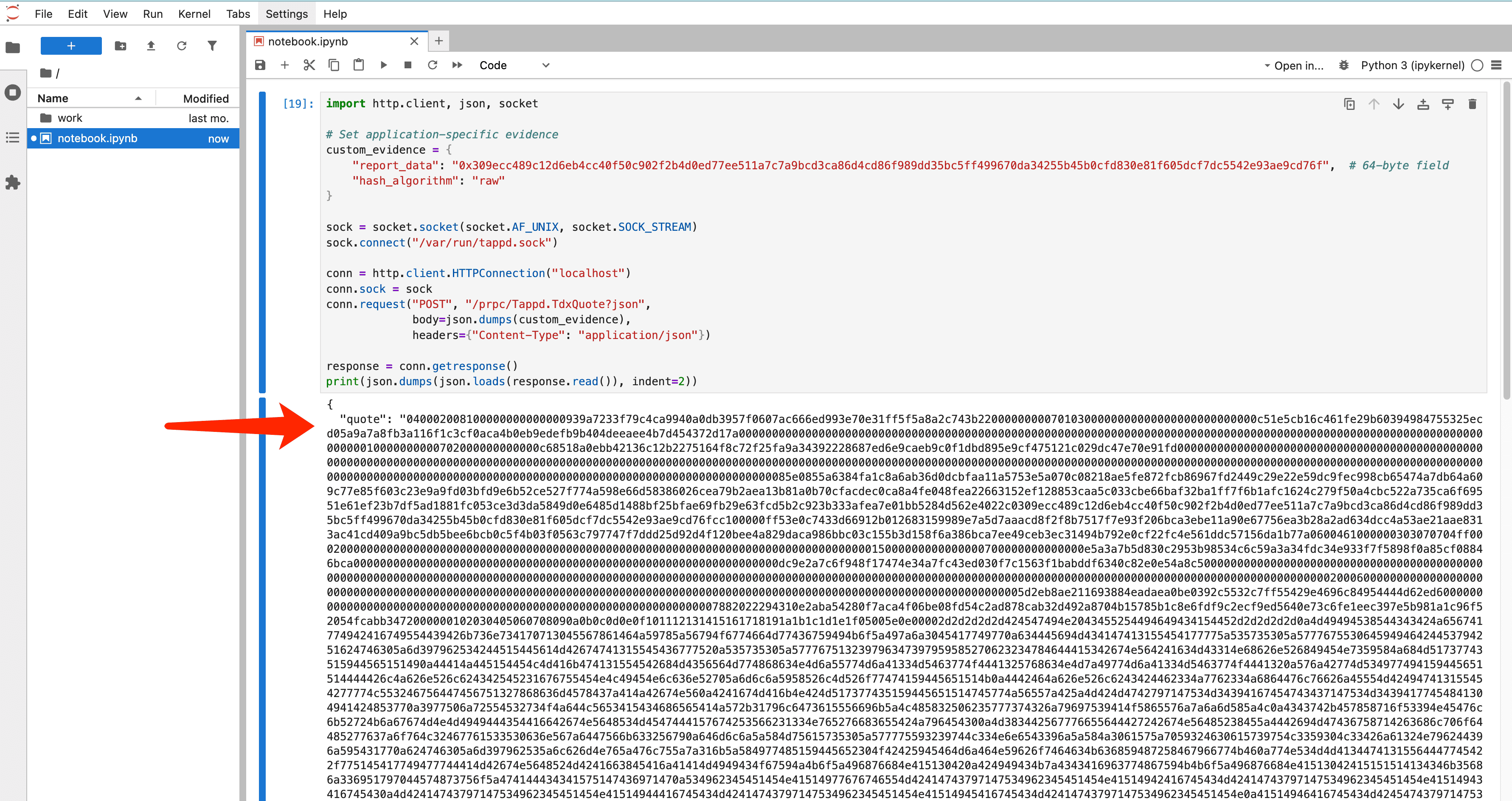Image resolution: width=1512 pixels, height=801 pixels.
Task: Interrupt the kernel with stop icon
Action: (x=408, y=65)
